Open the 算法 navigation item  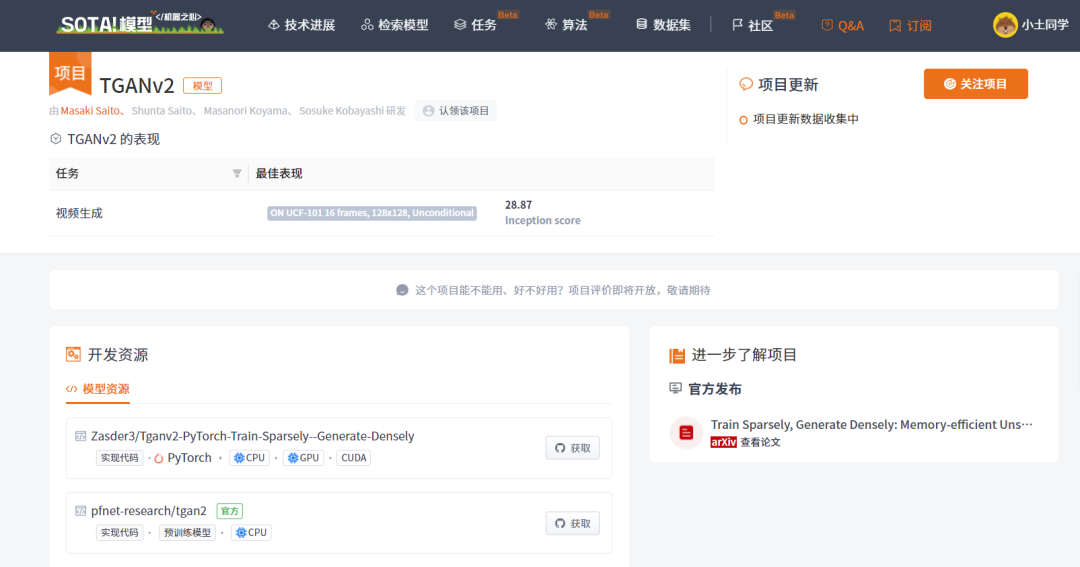tap(566, 25)
